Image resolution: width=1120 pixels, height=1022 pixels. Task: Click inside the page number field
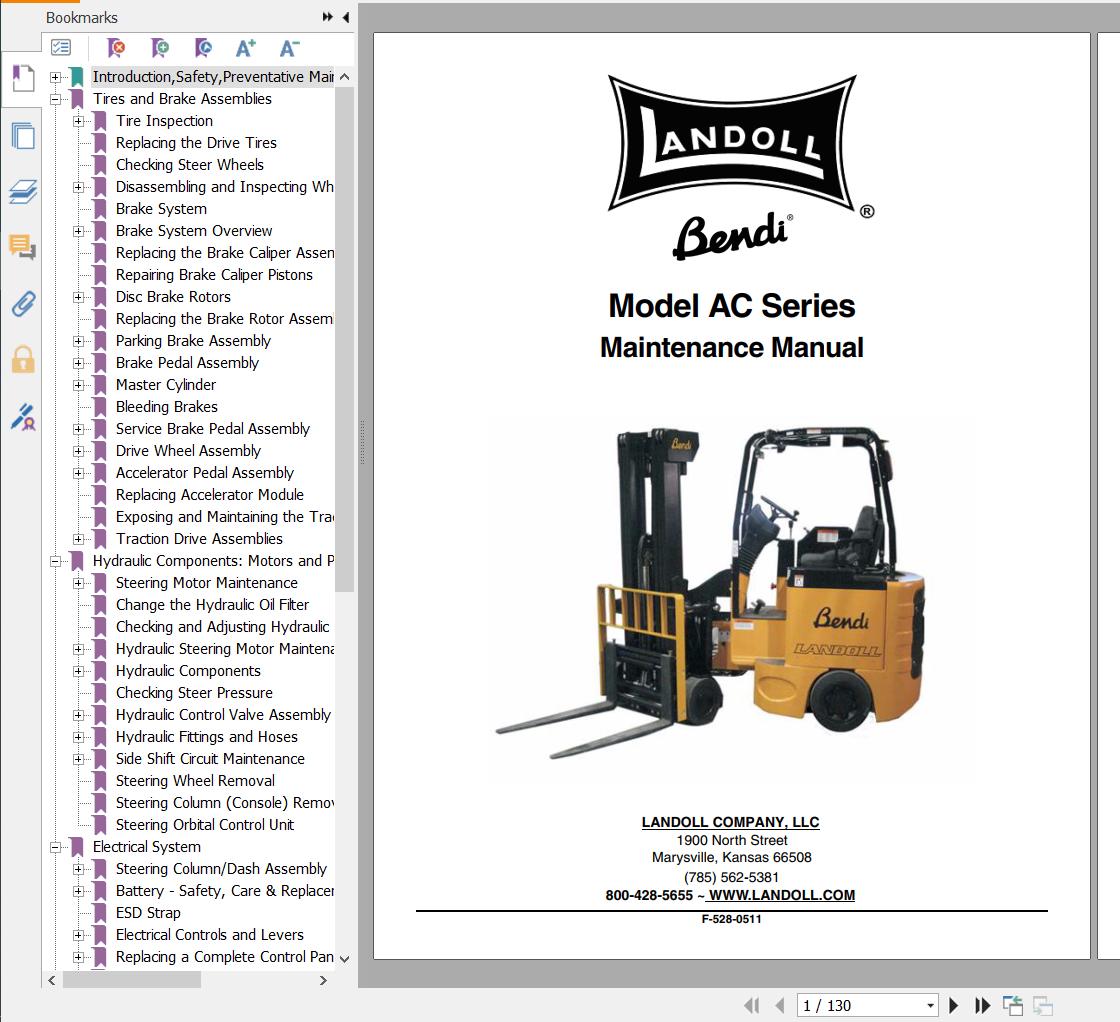[x=860, y=1005]
